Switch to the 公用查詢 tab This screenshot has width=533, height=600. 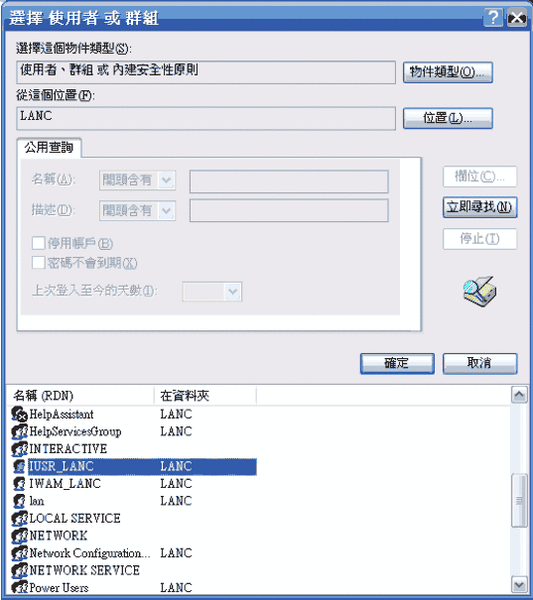tap(49, 147)
